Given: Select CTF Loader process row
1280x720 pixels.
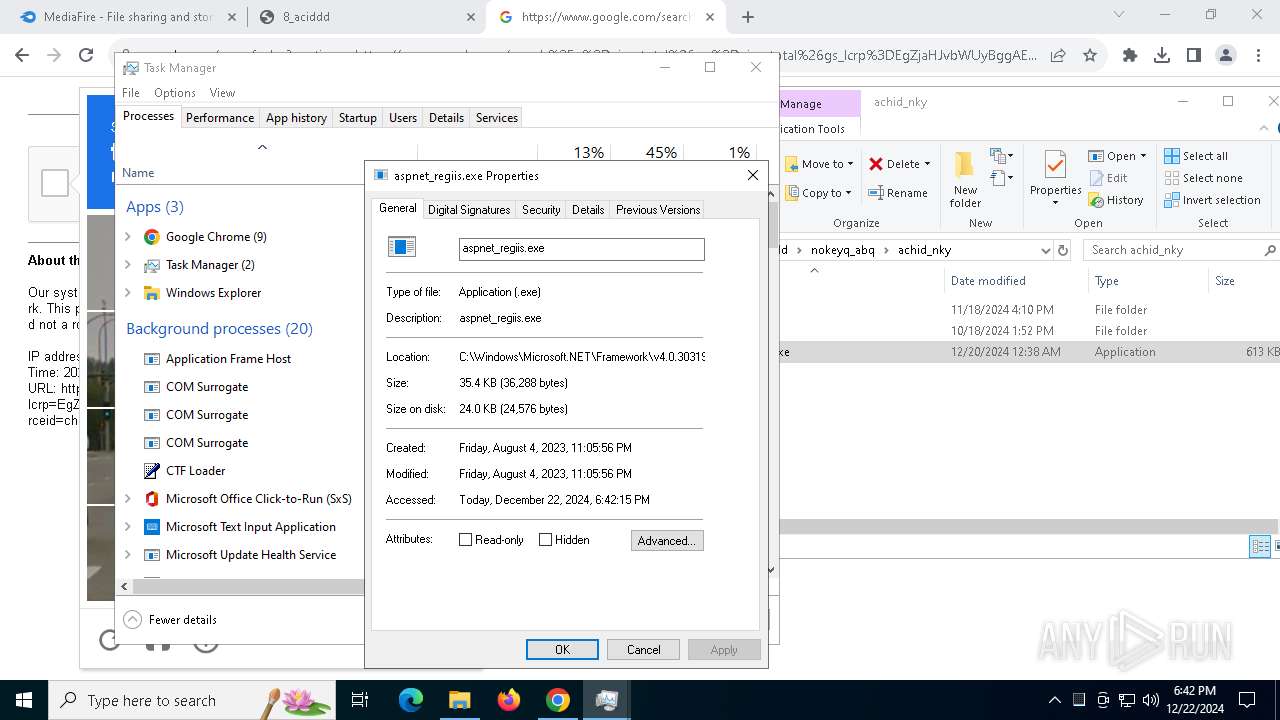Looking at the screenshot, I should click(242, 471).
